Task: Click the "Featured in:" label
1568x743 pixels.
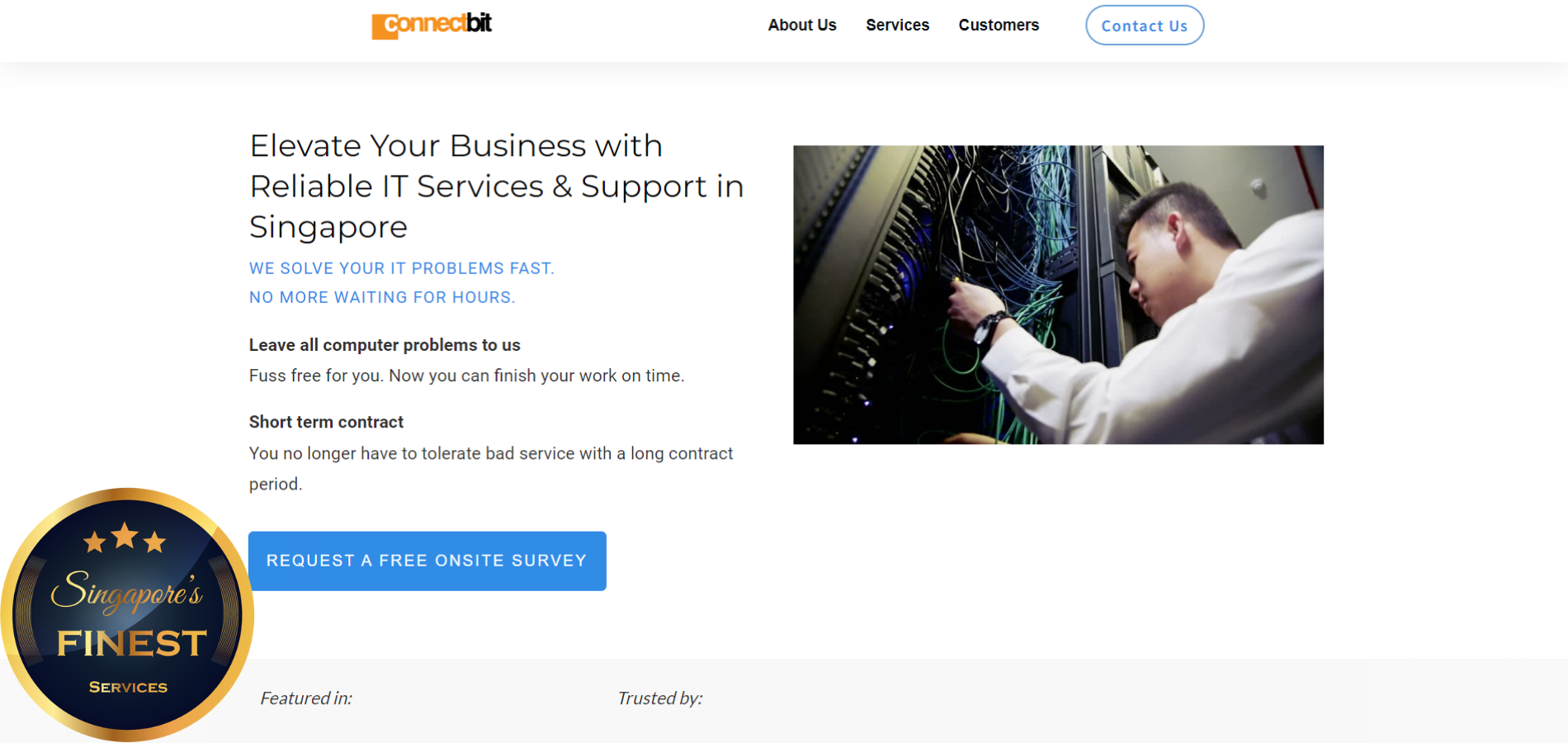Action: tap(306, 698)
